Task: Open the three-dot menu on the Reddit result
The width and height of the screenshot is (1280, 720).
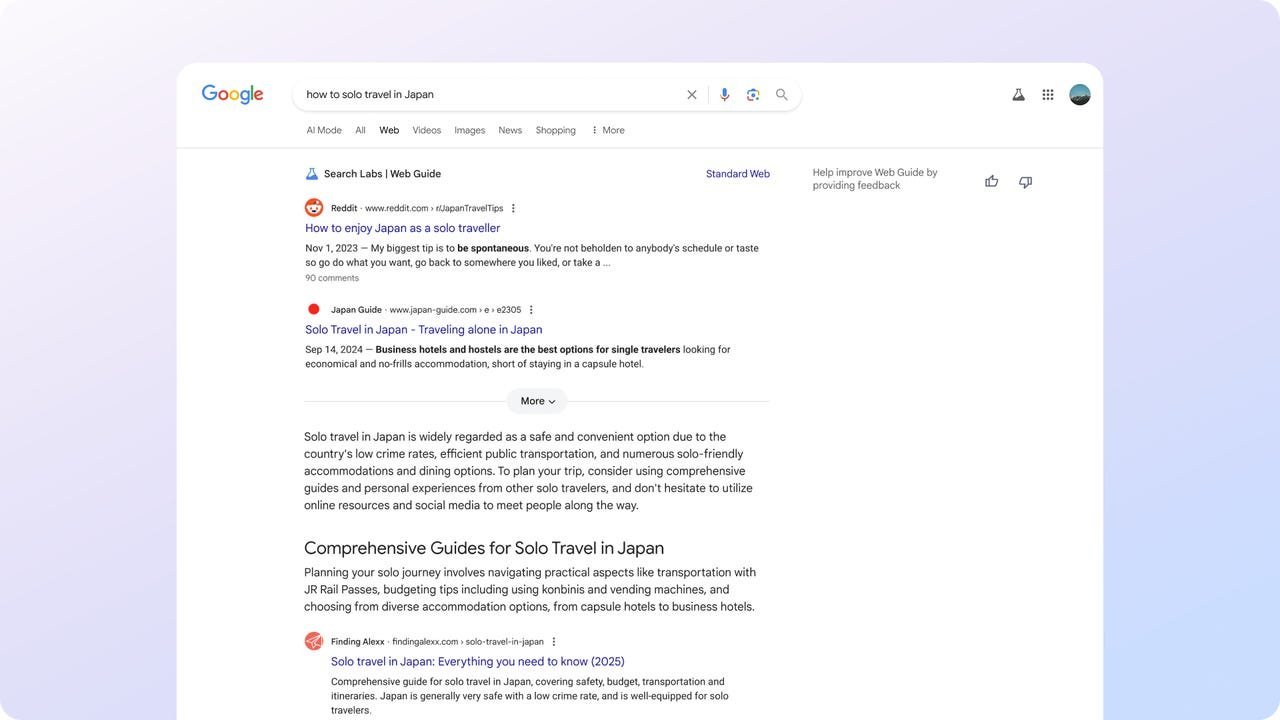Action: (x=511, y=206)
